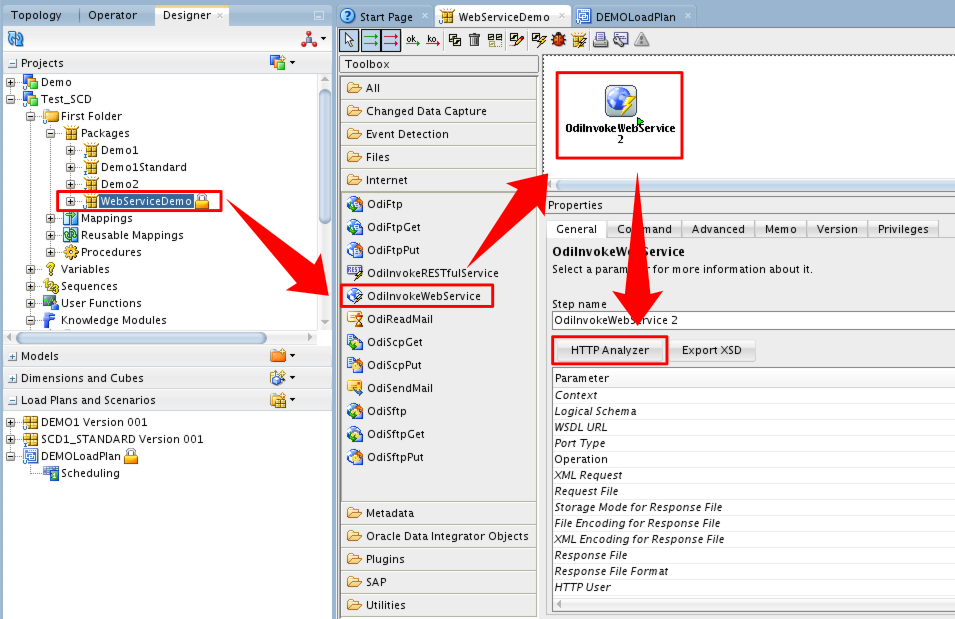Click the rearrange steps layout icon
Screen dimensions: 955x619
pyautogui.click(x=495, y=40)
